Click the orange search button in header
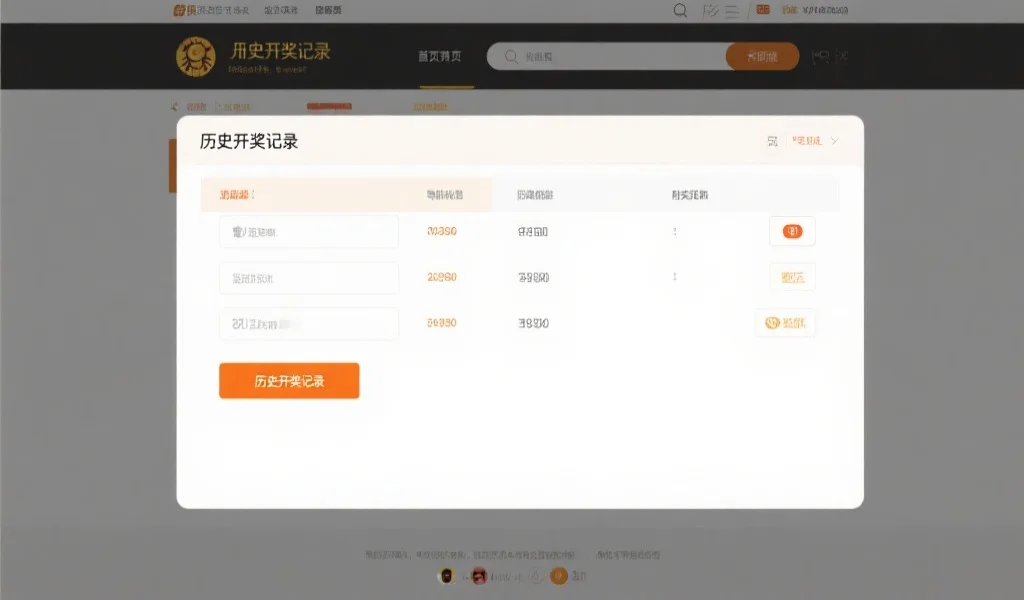 point(762,57)
